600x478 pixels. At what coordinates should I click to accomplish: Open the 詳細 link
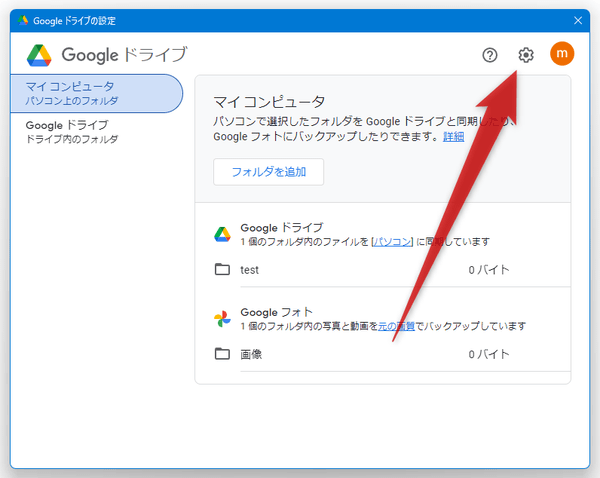coord(453,137)
